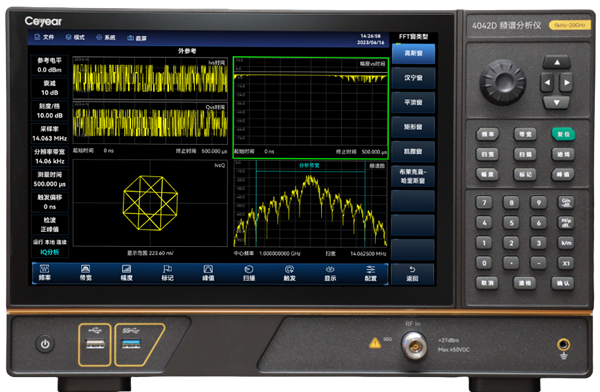
Task: Click the X1 unit key
Action: [566, 263]
